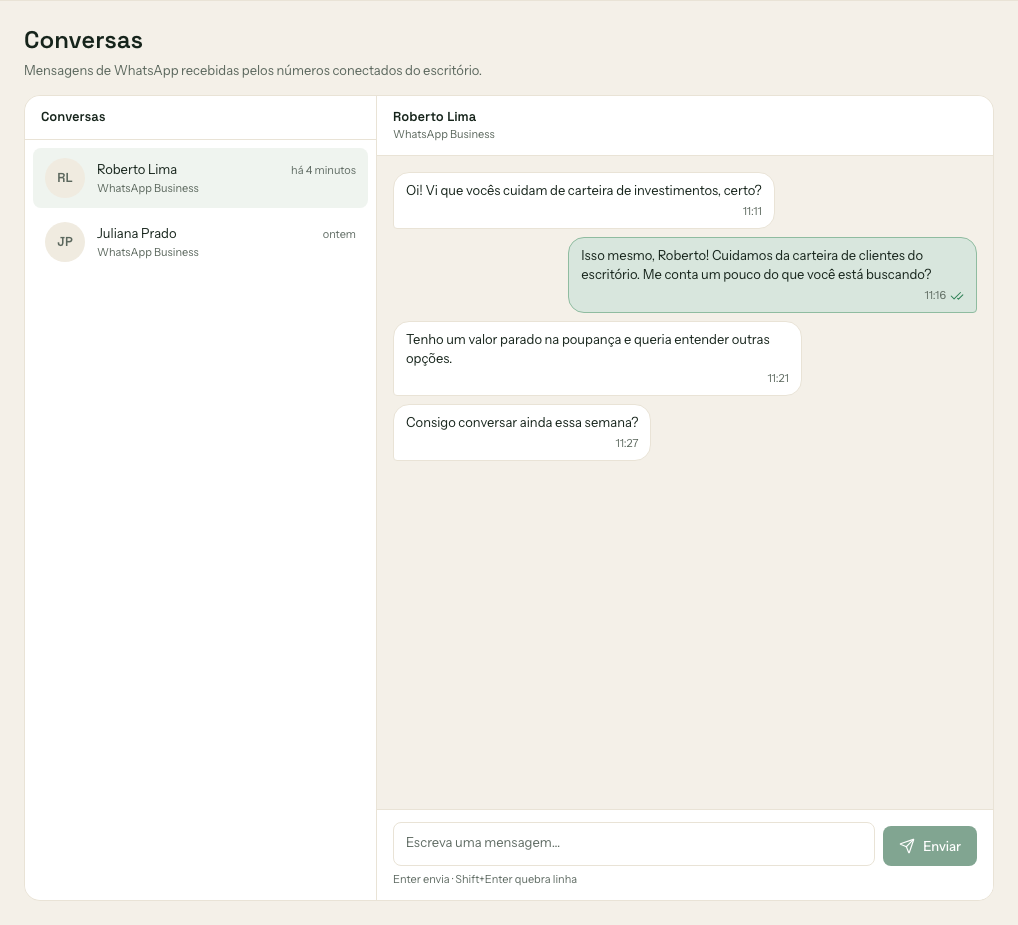The image size is (1018, 925).
Task: Click 'WhatsApp Business' under the chat header
Action: point(444,134)
